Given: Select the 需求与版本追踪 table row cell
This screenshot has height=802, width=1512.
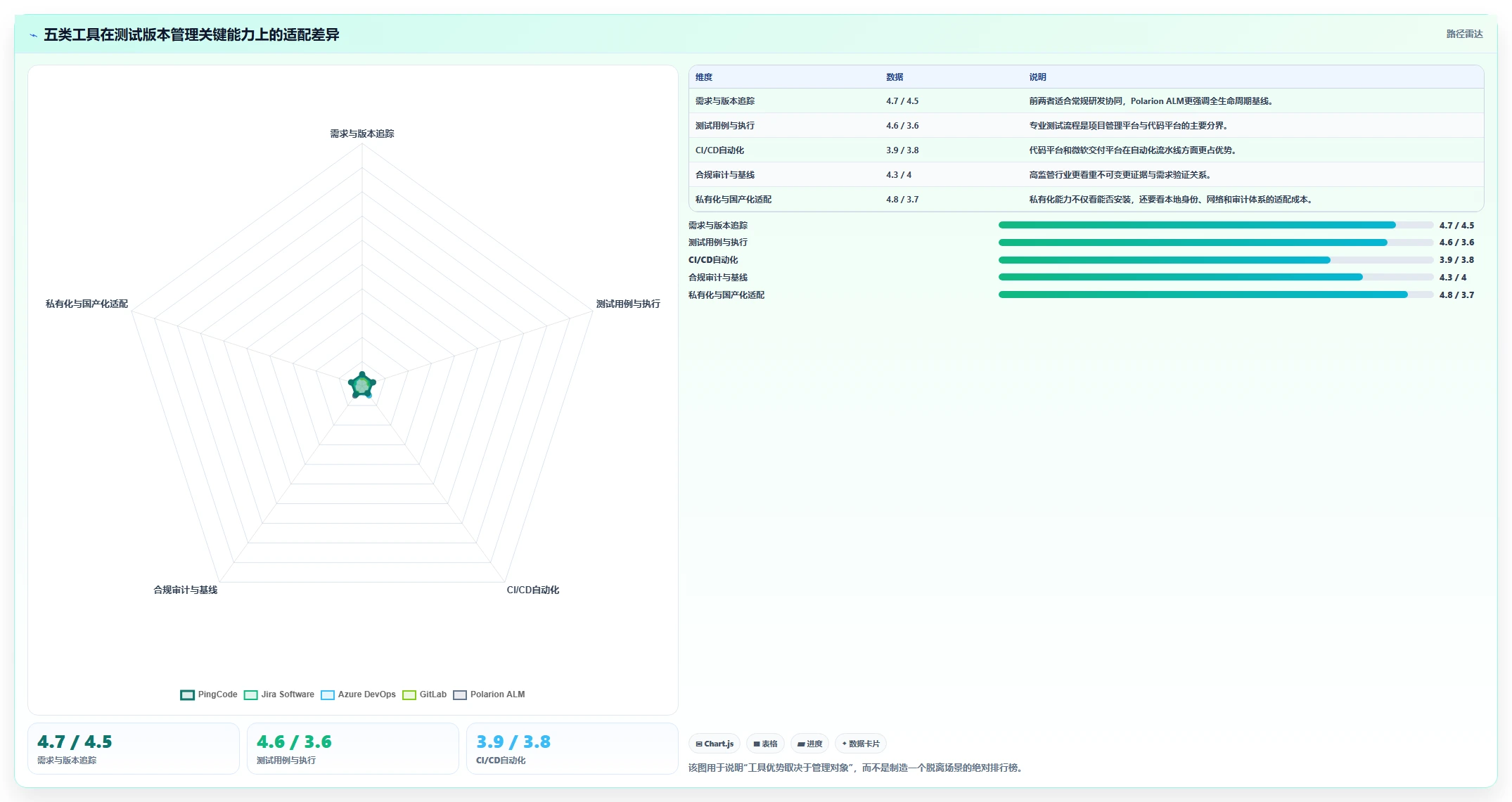Looking at the screenshot, I should 725,101.
